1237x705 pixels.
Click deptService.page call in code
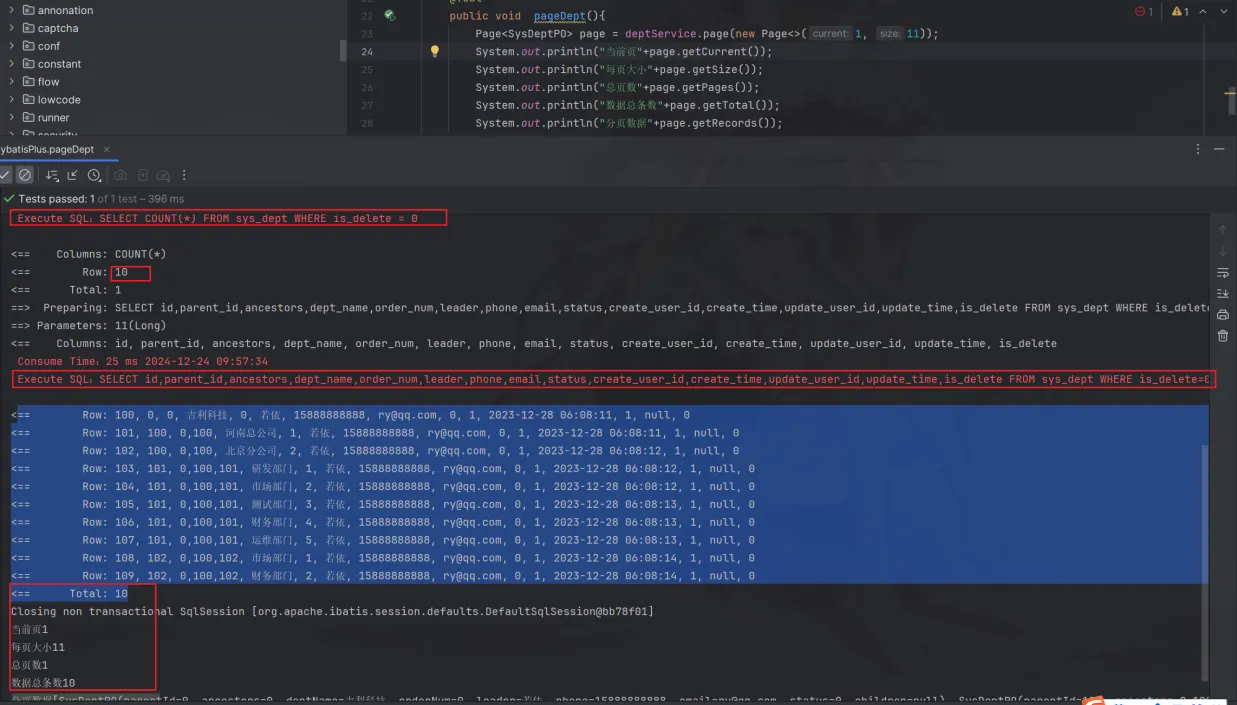(x=678, y=34)
